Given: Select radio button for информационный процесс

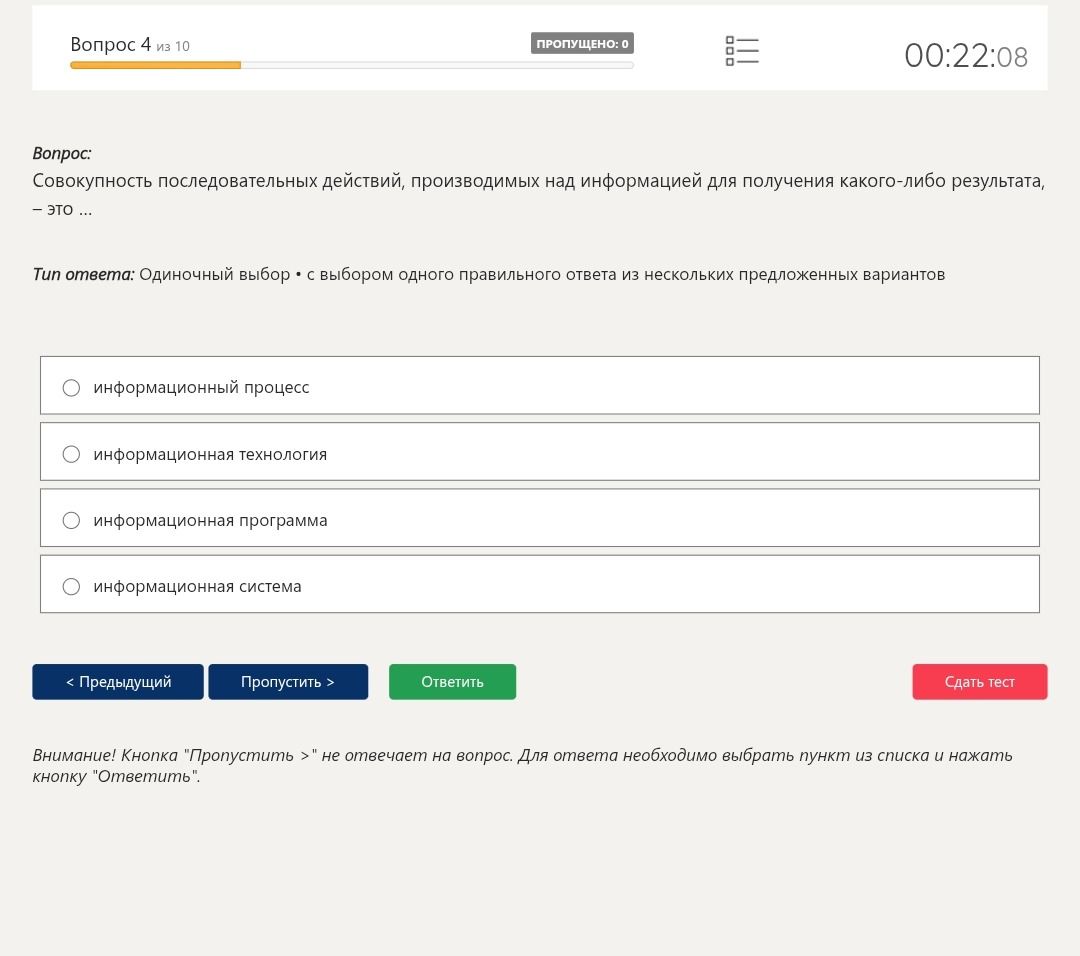Looking at the screenshot, I should click(x=71, y=388).
